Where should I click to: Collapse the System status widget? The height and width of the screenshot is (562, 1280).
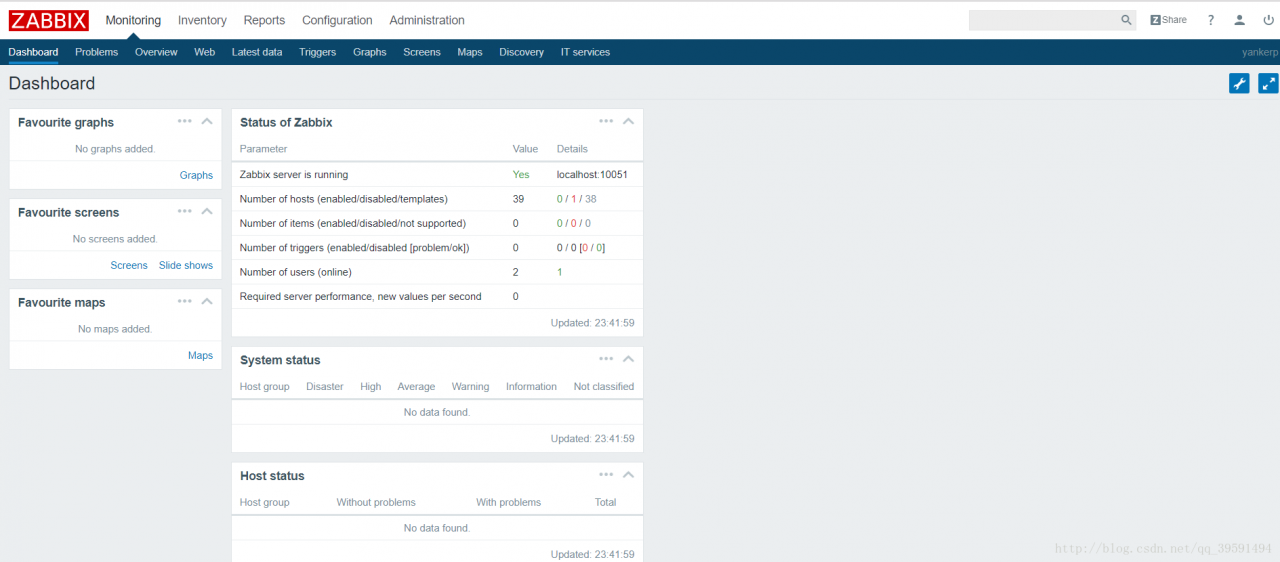628,359
